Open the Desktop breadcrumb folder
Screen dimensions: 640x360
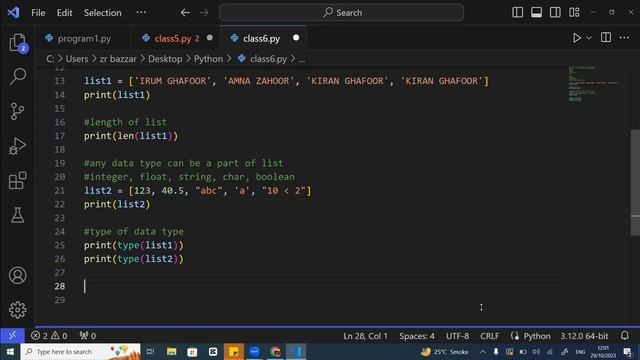click(x=165, y=59)
